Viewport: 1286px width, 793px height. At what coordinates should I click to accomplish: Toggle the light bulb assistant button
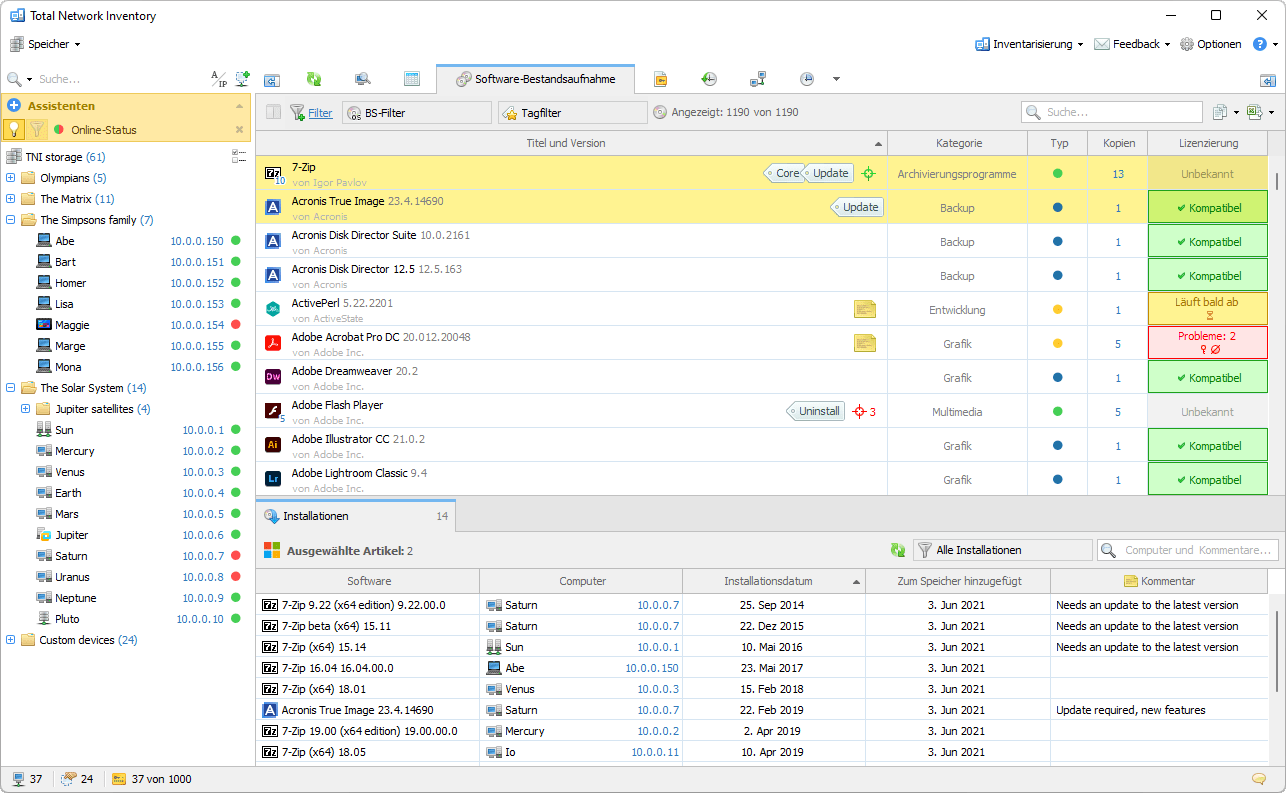[15, 129]
